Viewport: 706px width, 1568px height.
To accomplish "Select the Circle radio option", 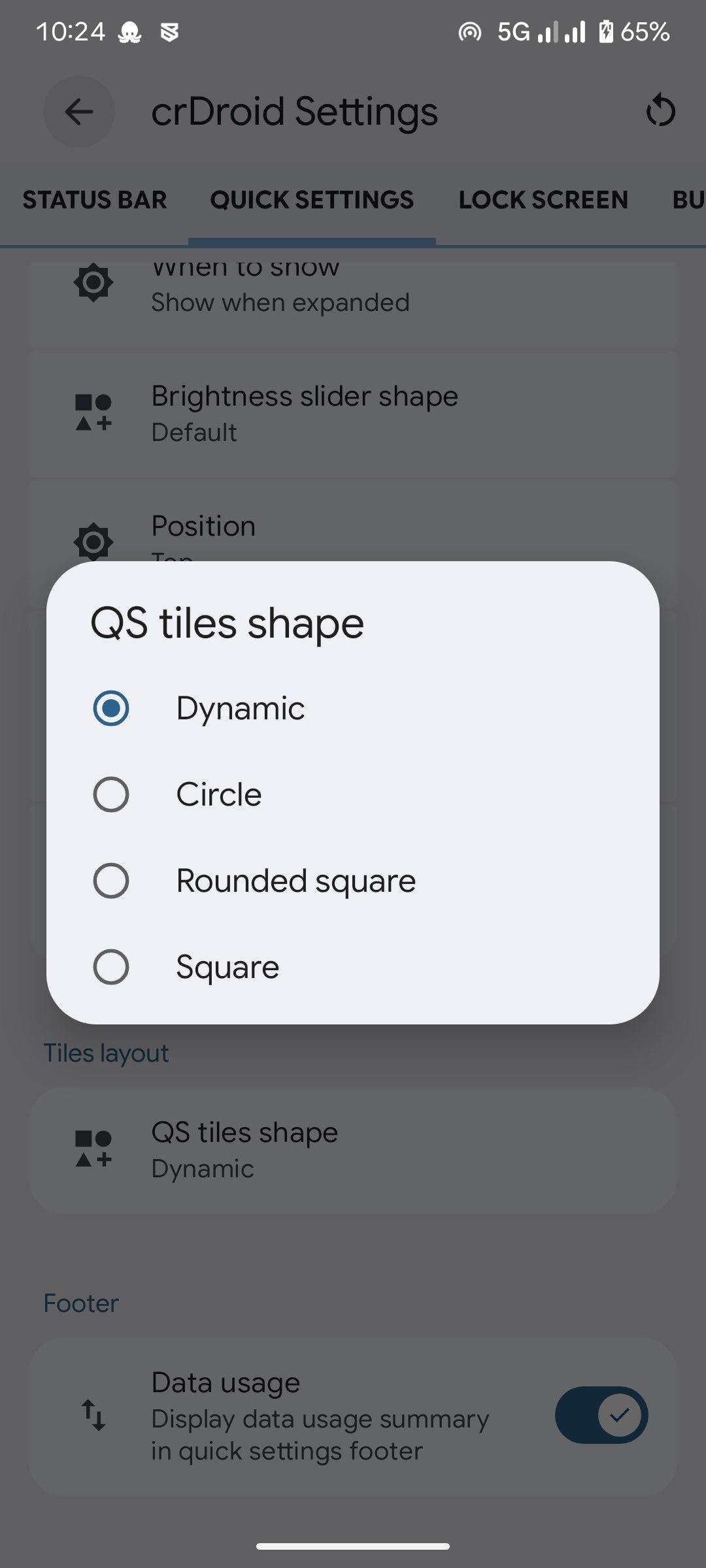I will [111, 794].
